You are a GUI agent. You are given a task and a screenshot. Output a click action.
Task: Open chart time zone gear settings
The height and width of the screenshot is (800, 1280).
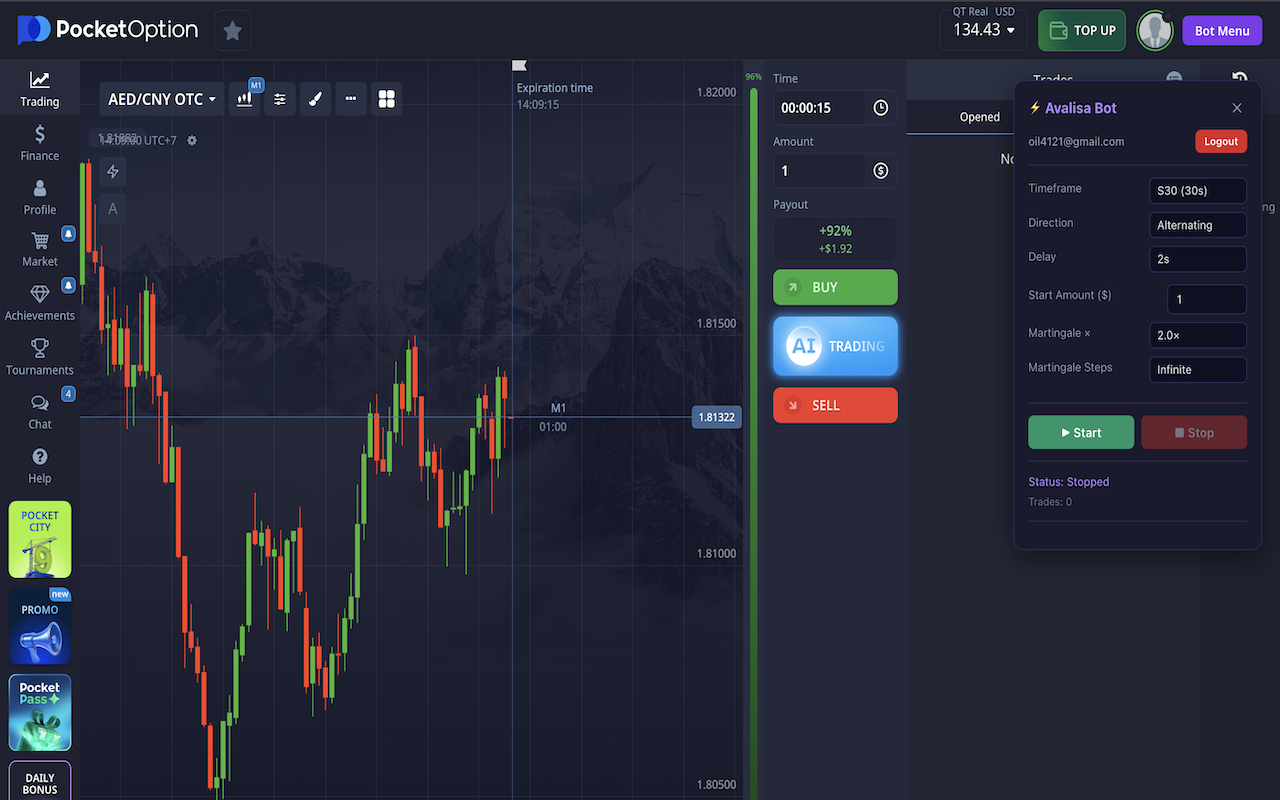(x=192, y=141)
